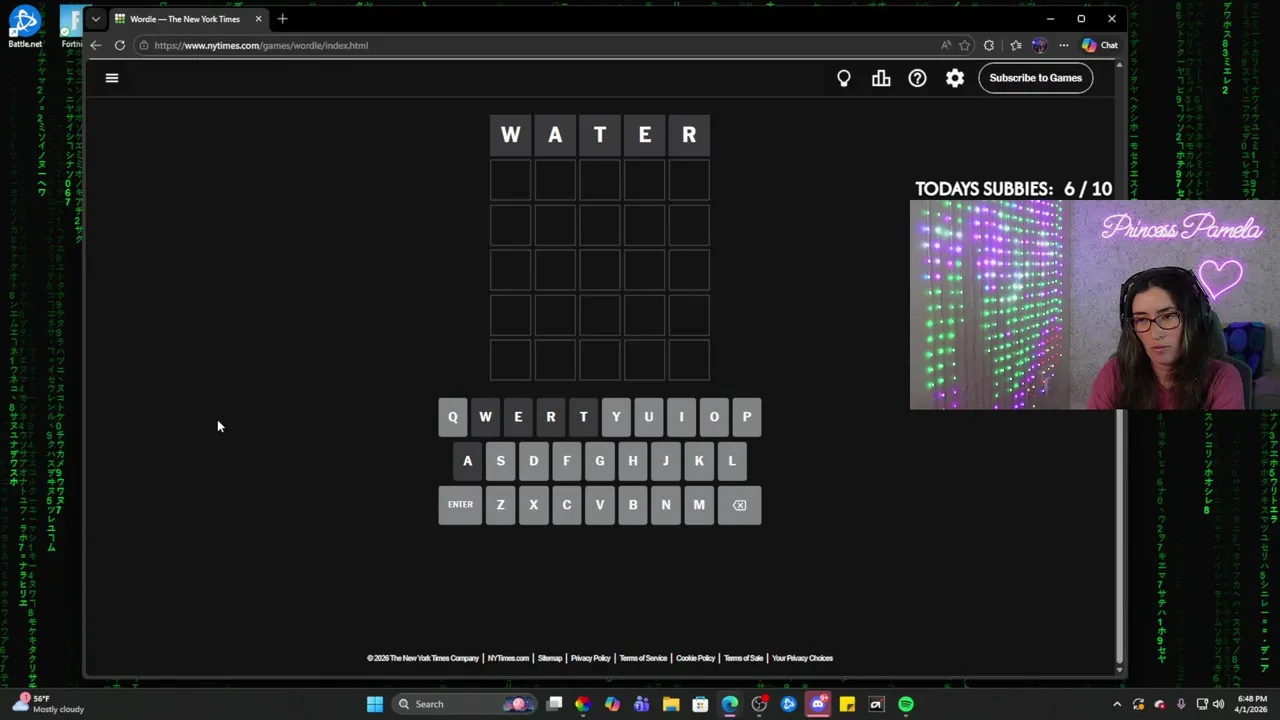Tap the M key on the Wordle keyboard

699,505
